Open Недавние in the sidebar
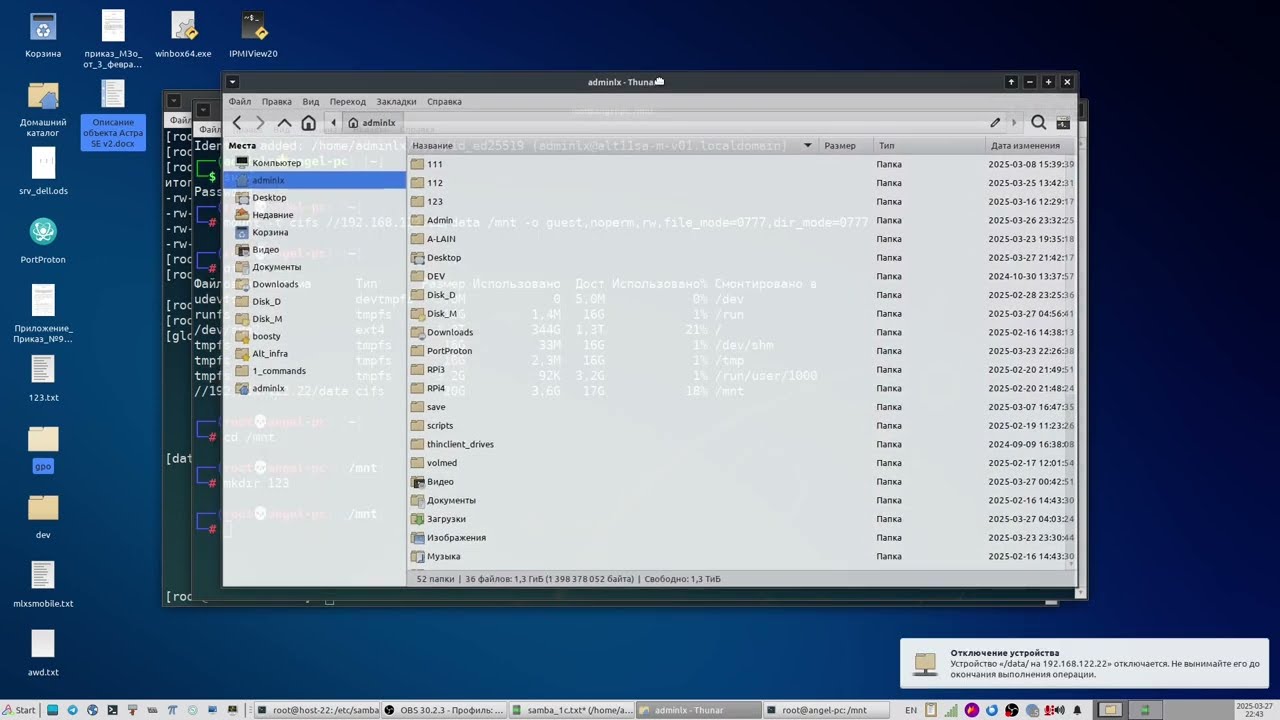The image size is (1280, 720). coord(314,215)
